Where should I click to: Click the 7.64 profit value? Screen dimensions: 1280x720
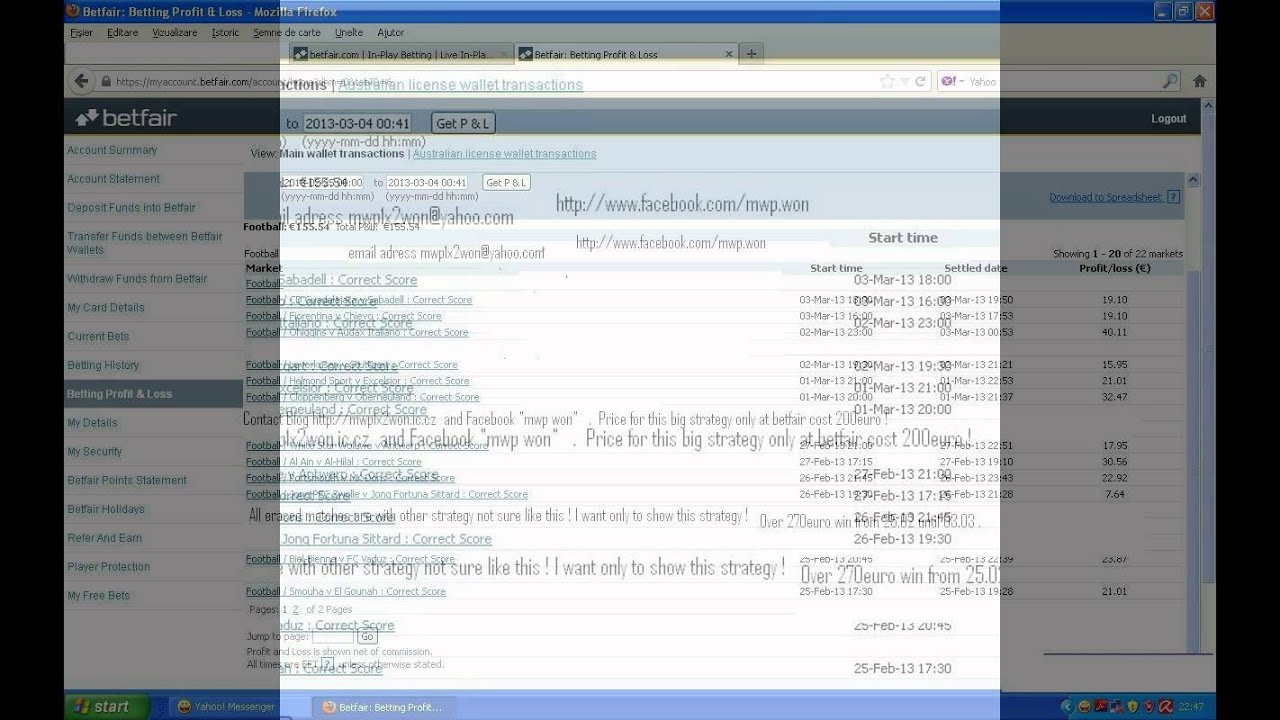click(x=1115, y=494)
